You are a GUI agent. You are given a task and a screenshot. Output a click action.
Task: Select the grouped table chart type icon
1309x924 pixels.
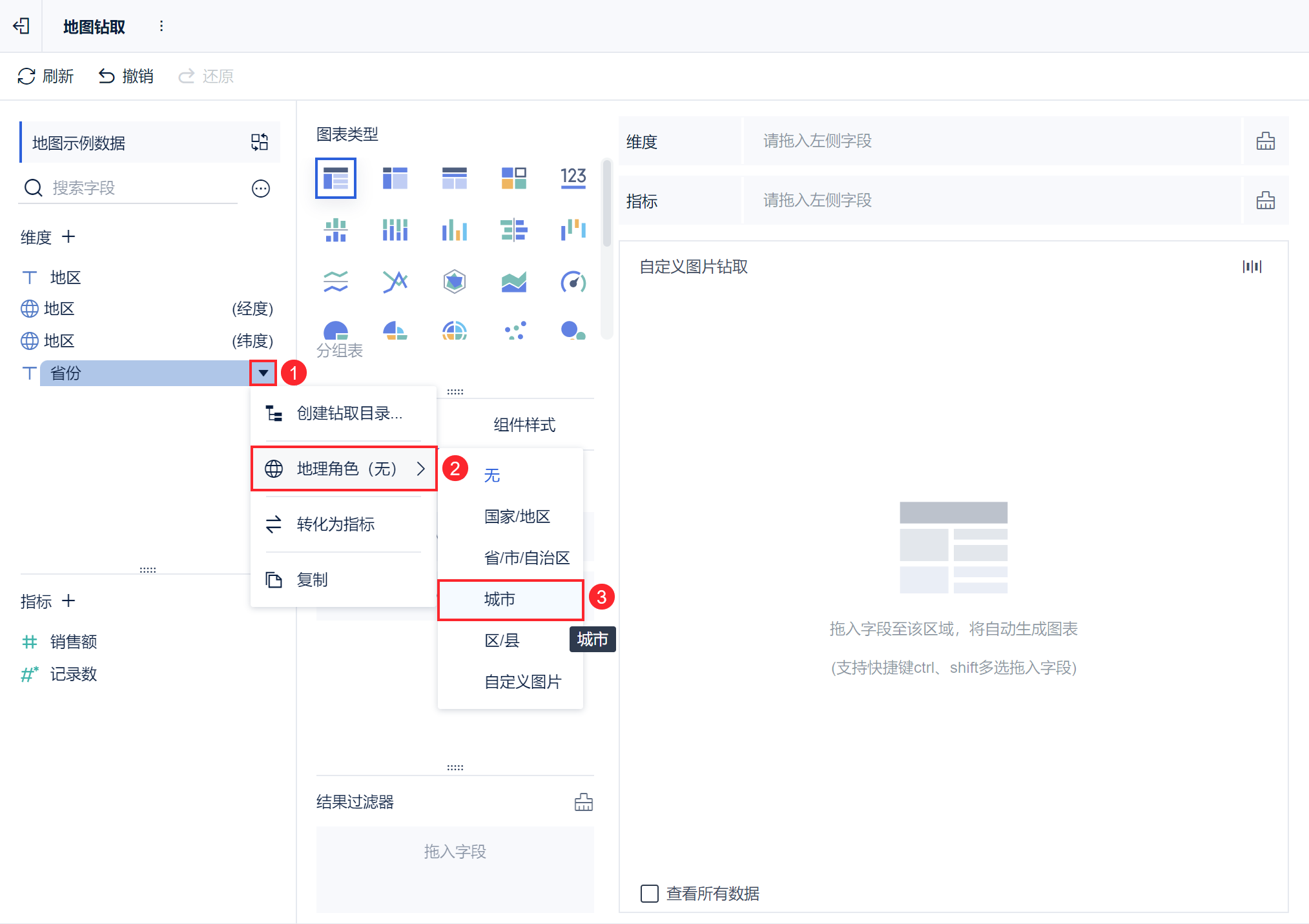pyautogui.click(x=335, y=178)
